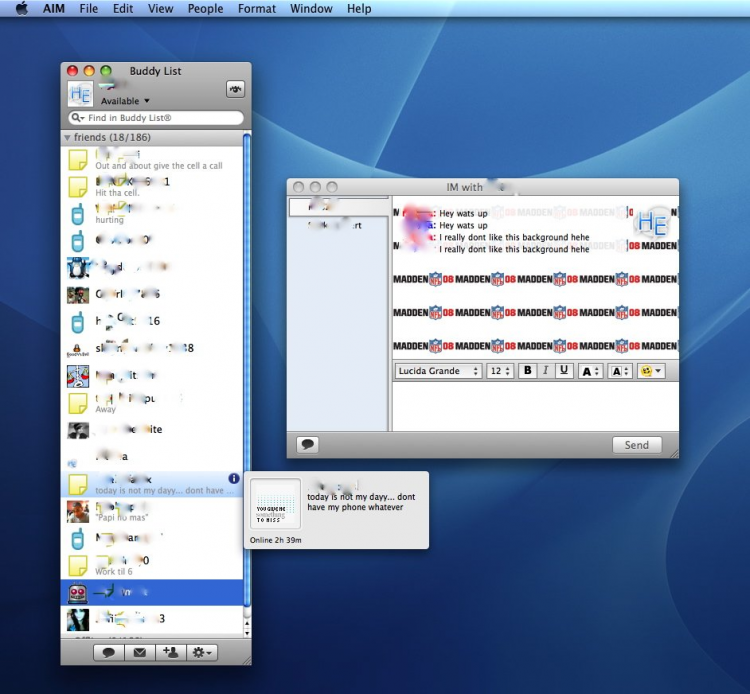750x694 pixels.
Task: Click your HE buddy icon in Buddy List header
Action: tap(80, 94)
